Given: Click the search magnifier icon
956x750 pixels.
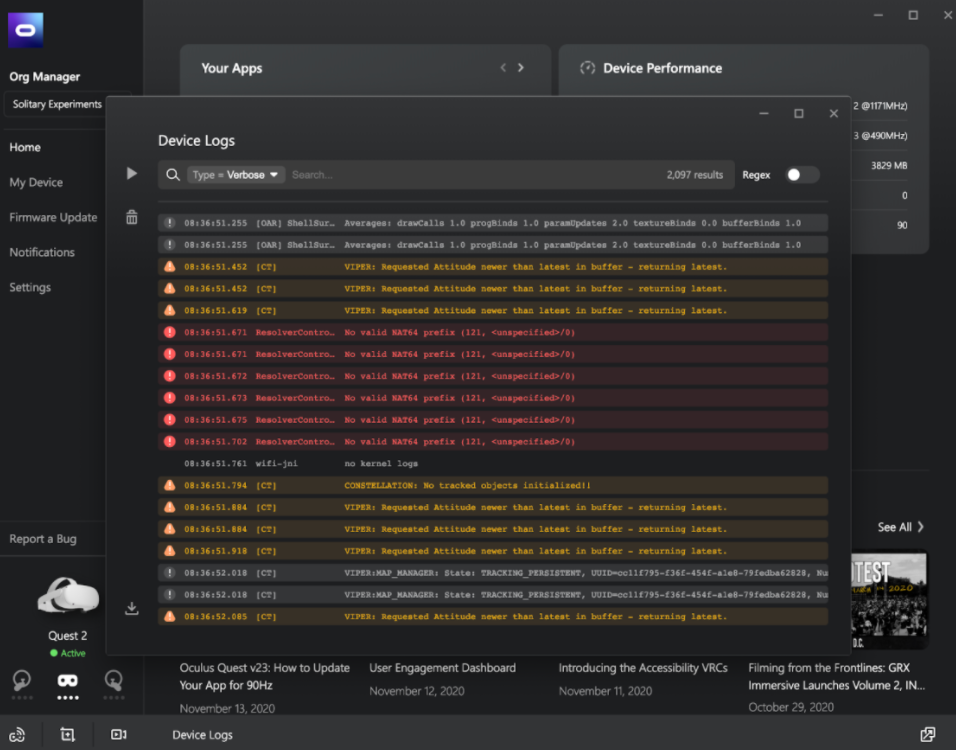Looking at the screenshot, I should pos(173,175).
